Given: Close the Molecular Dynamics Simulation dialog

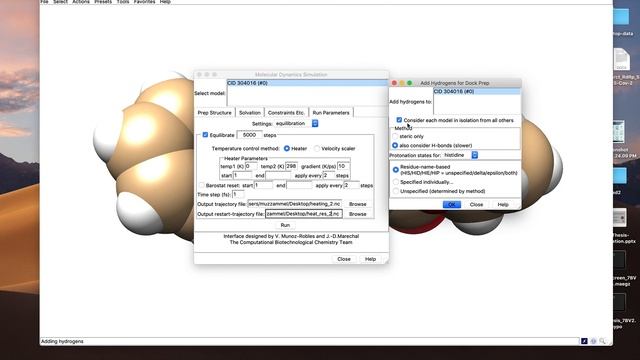Looking at the screenshot, I should (344, 259).
